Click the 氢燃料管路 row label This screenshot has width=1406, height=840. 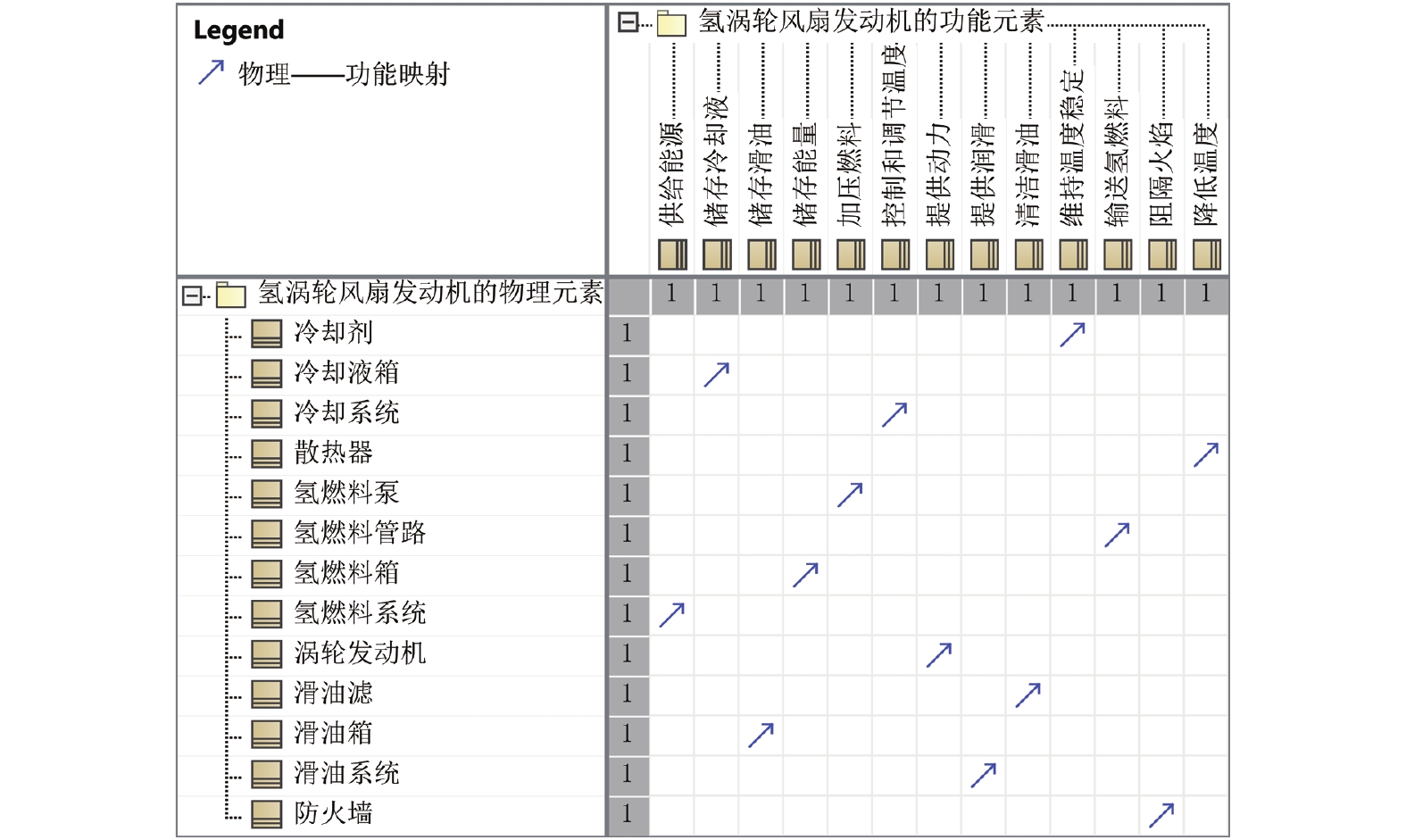[360, 533]
